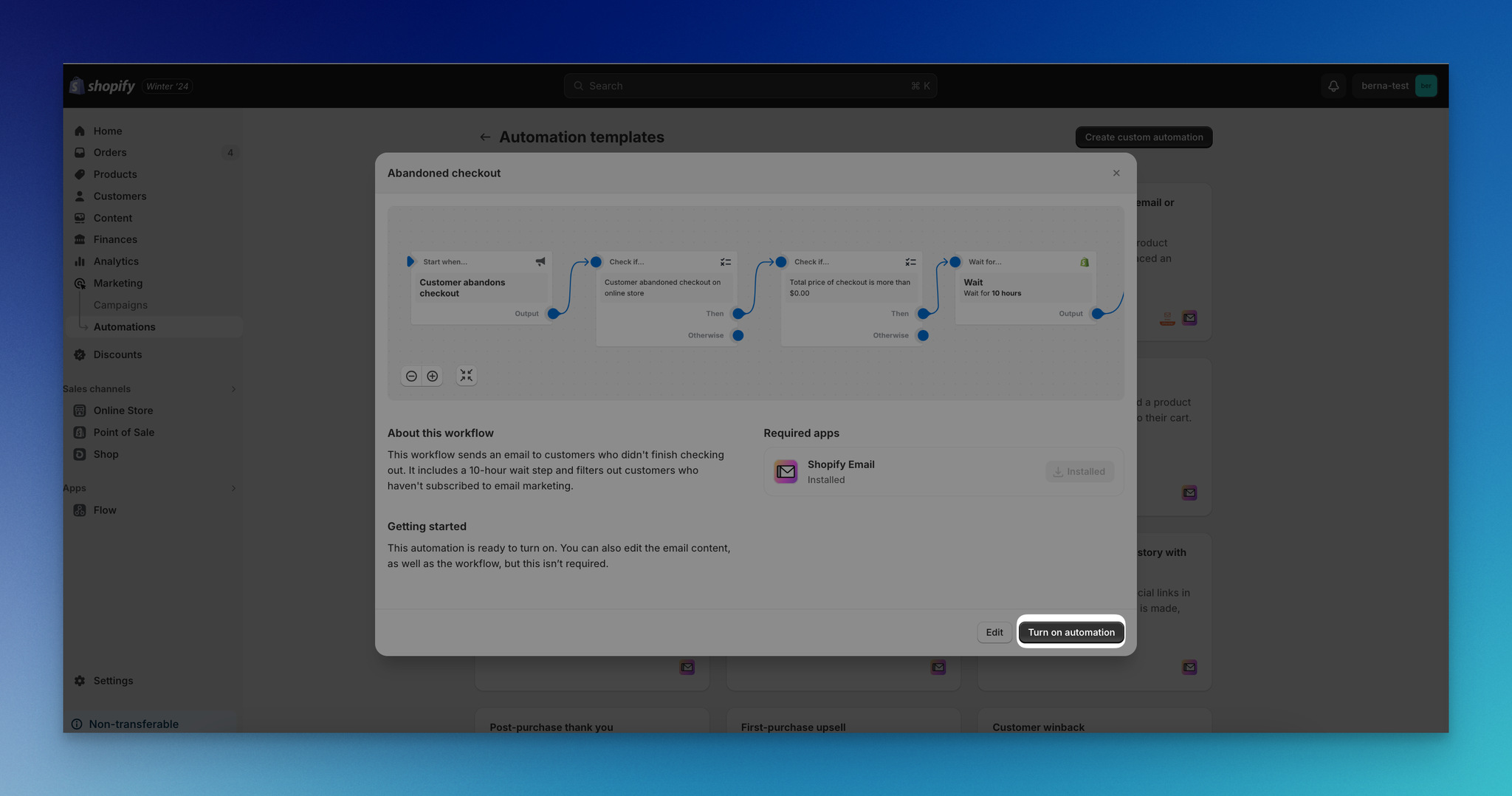Open Marketing in the sidebar
Screen dimensions: 1512x796
pos(154,284)
